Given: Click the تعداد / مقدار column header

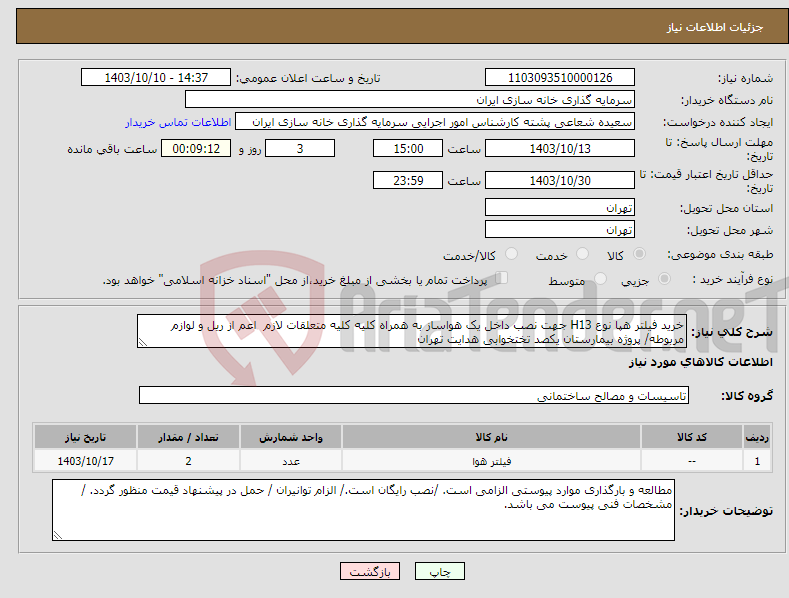Looking at the screenshot, I should click(188, 437).
